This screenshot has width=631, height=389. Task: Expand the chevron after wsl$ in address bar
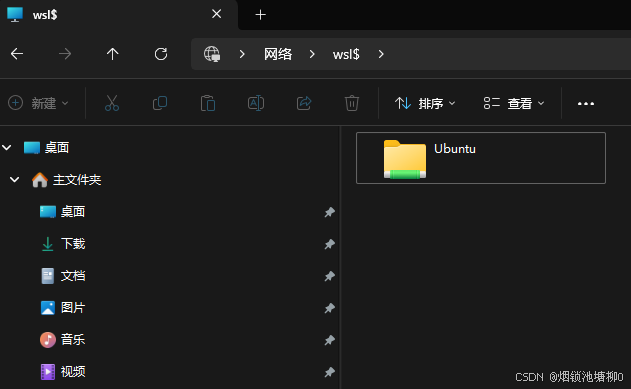coord(381,54)
